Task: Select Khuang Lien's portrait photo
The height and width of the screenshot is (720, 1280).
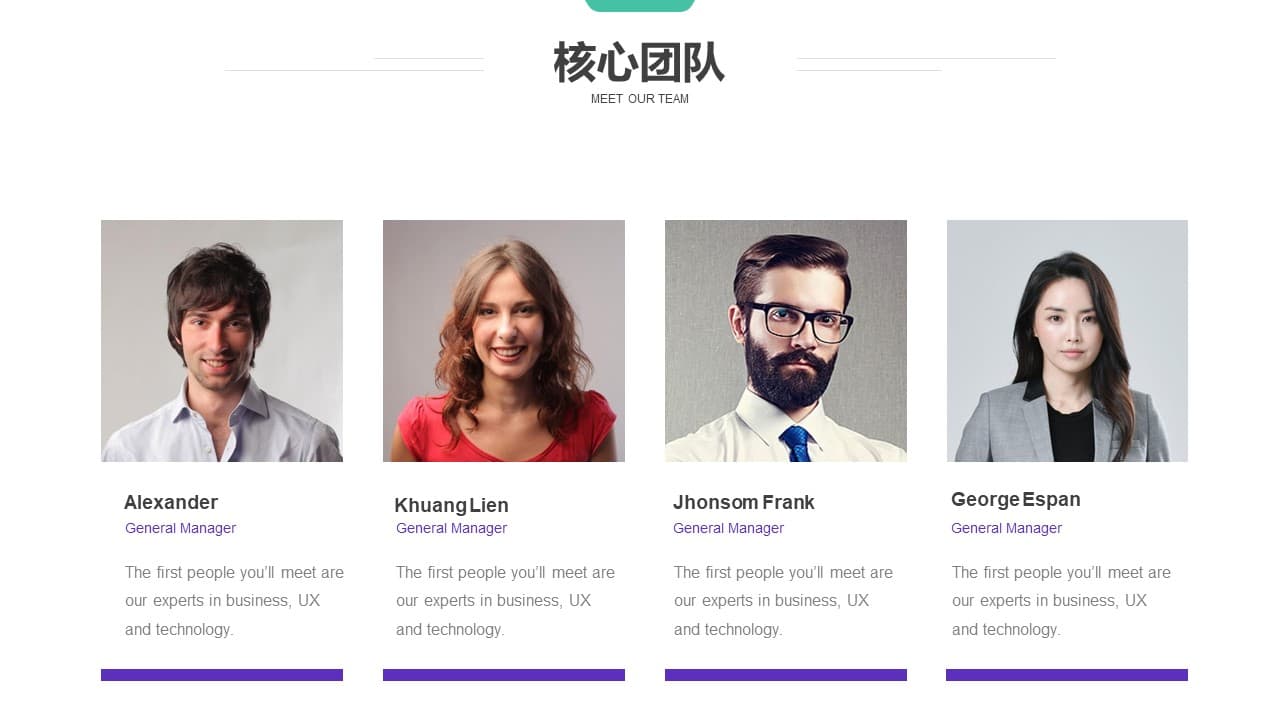Action: click(x=504, y=341)
